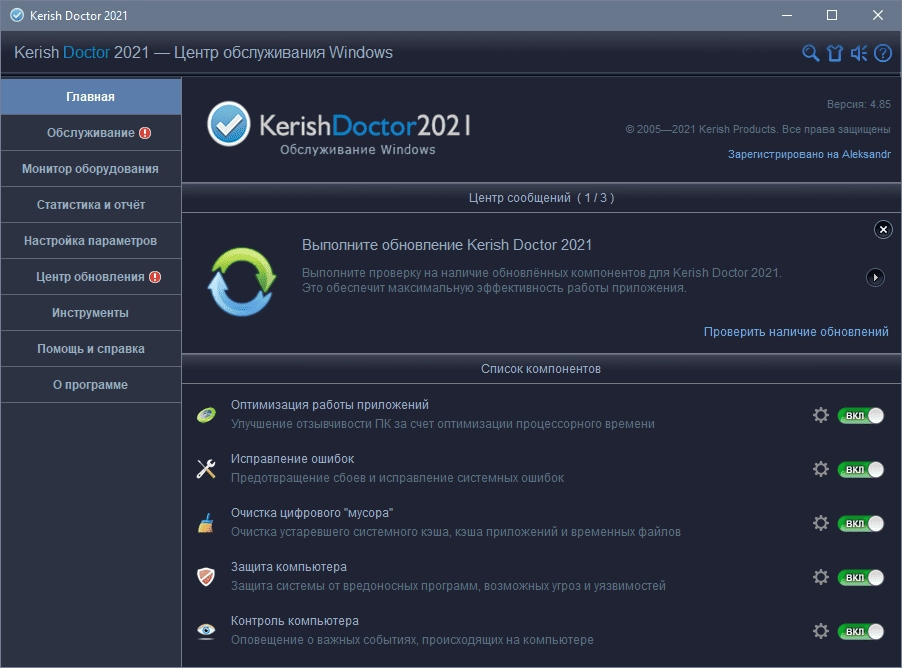Click the Kerish Doctor checkmark logo

coord(228,124)
